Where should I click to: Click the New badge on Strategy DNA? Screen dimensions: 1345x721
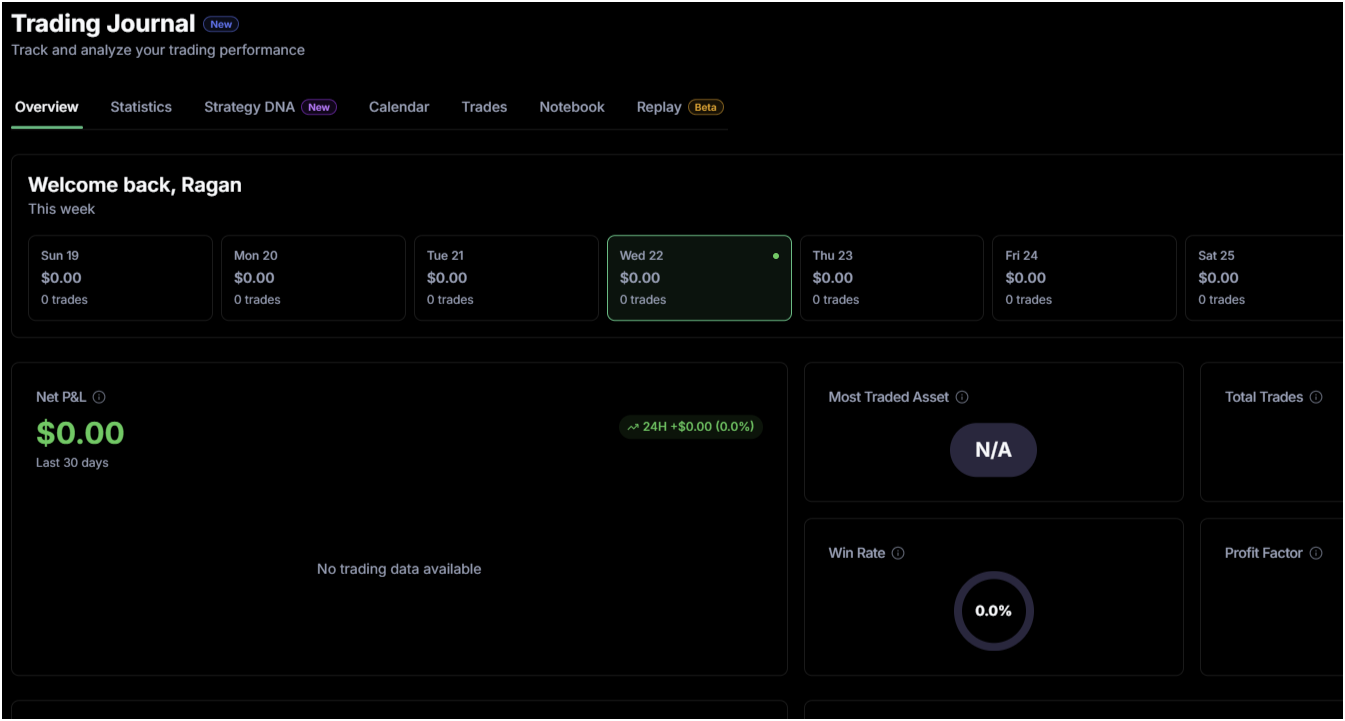319,107
